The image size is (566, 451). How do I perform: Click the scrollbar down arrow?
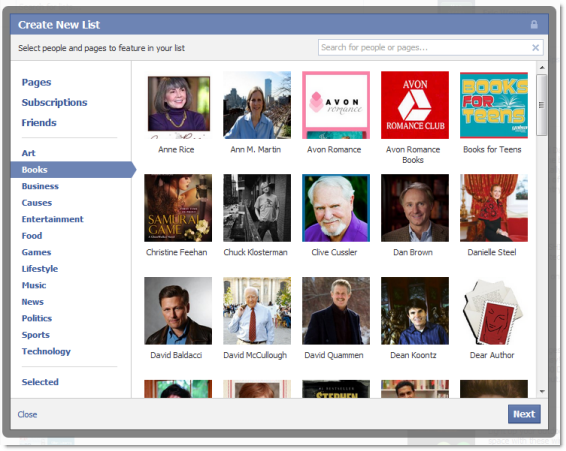[542, 391]
